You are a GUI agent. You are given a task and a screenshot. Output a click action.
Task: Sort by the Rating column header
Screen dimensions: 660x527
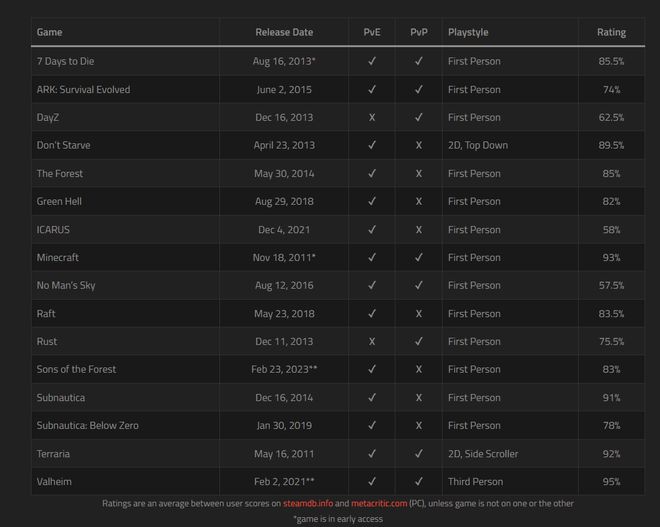tap(611, 32)
